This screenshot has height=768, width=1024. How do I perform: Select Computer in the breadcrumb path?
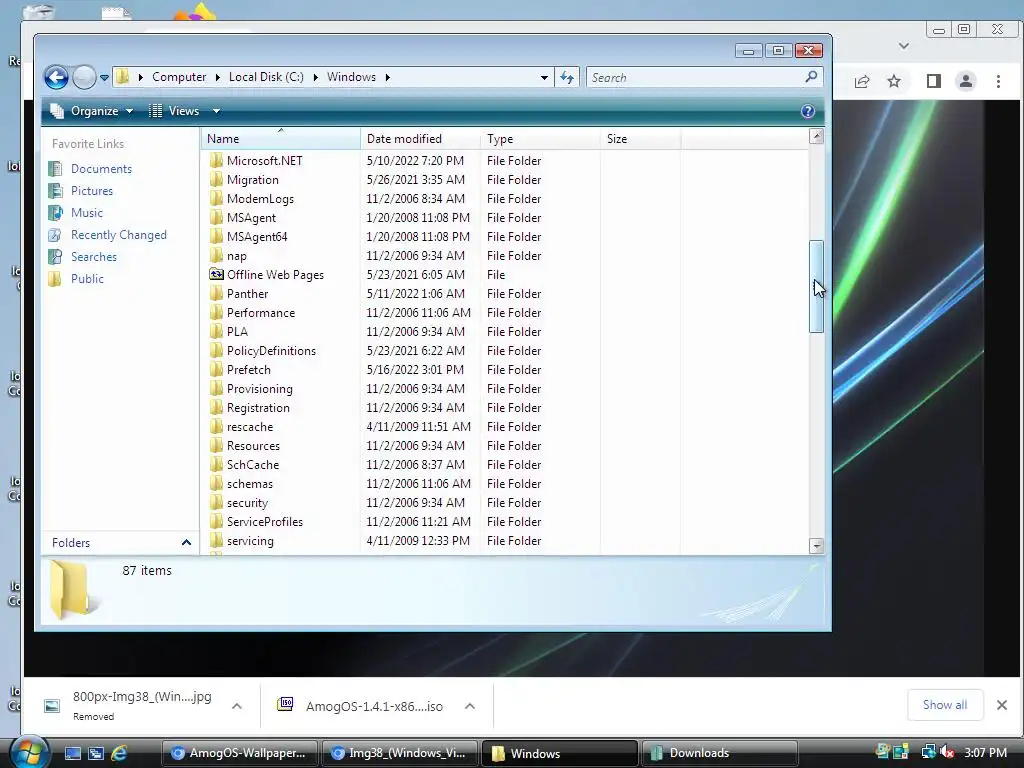pyautogui.click(x=179, y=77)
